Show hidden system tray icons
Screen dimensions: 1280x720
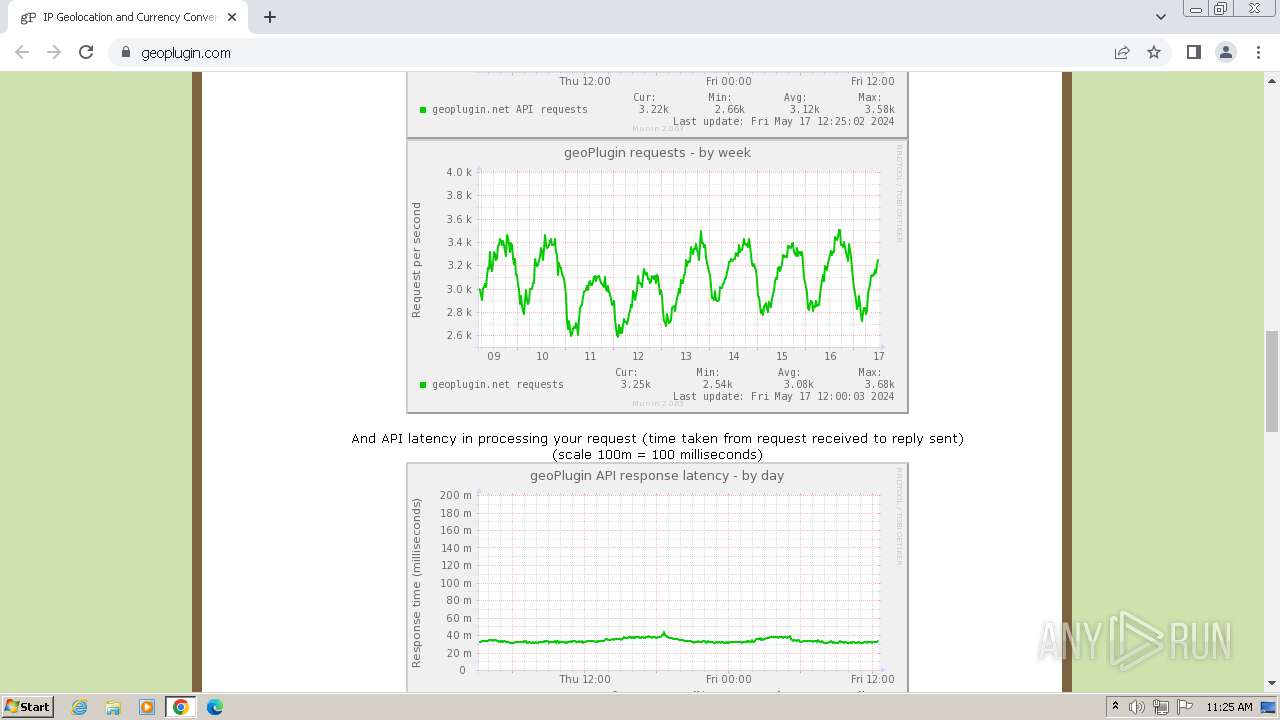pos(1115,707)
